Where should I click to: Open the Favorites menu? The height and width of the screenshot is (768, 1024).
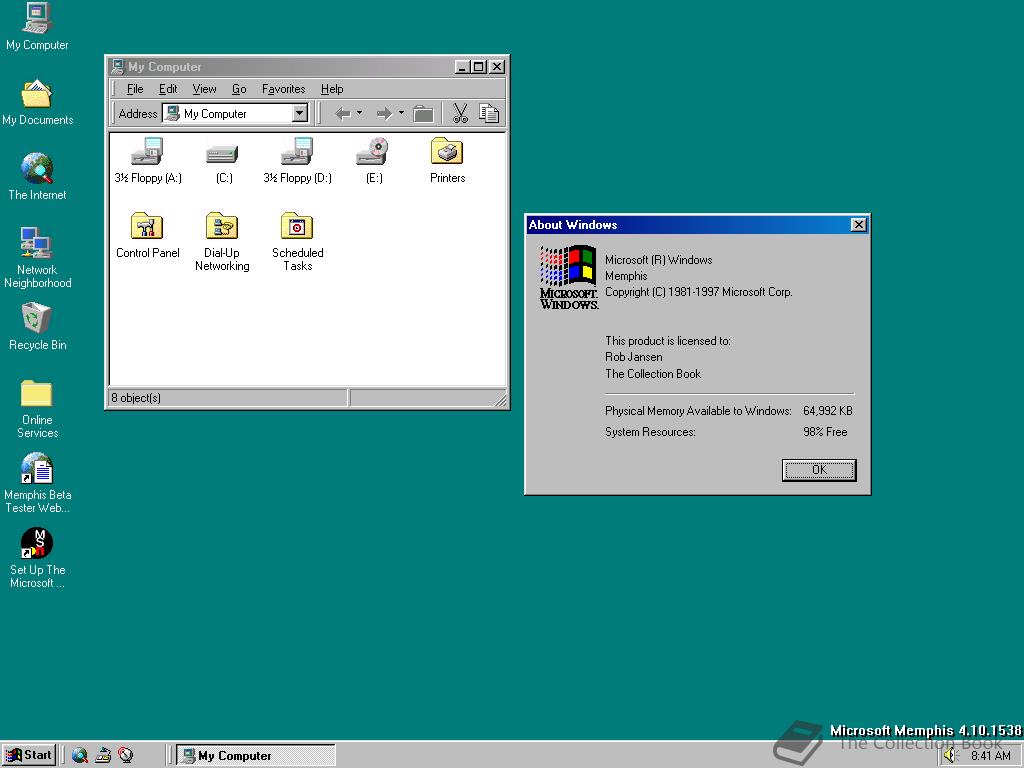283,89
